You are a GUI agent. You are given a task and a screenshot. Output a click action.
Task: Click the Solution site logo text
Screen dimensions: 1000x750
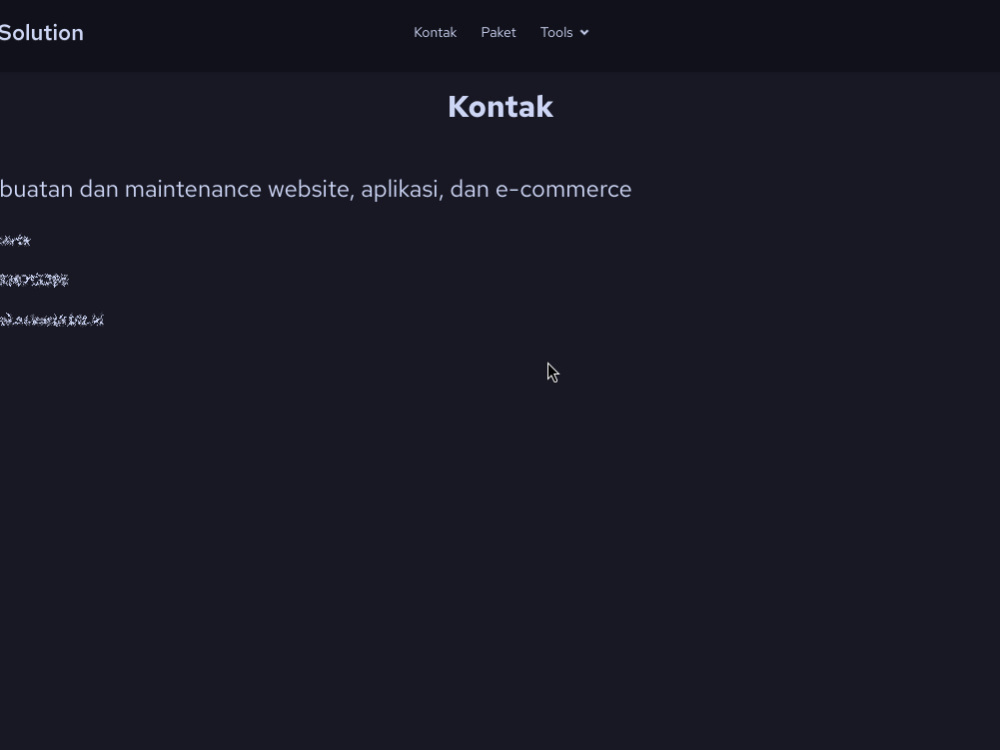[x=41, y=33]
